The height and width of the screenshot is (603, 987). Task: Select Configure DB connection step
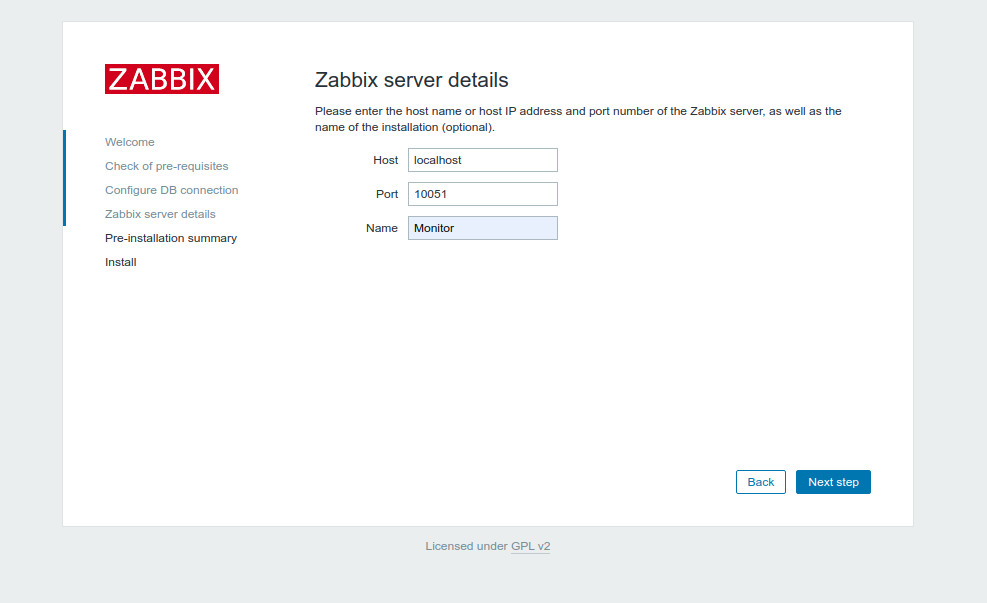click(172, 190)
